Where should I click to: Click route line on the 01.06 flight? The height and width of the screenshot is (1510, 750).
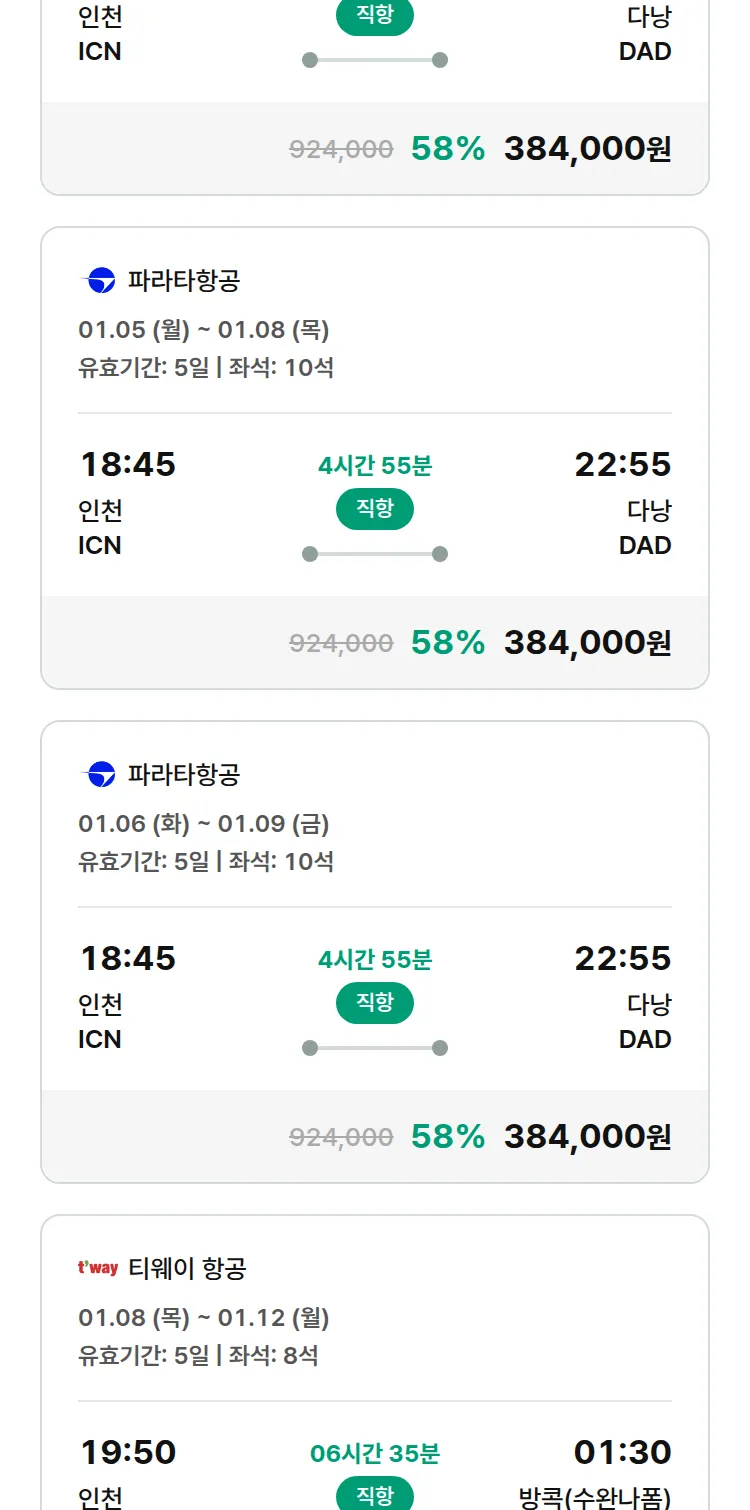[375, 1048]
